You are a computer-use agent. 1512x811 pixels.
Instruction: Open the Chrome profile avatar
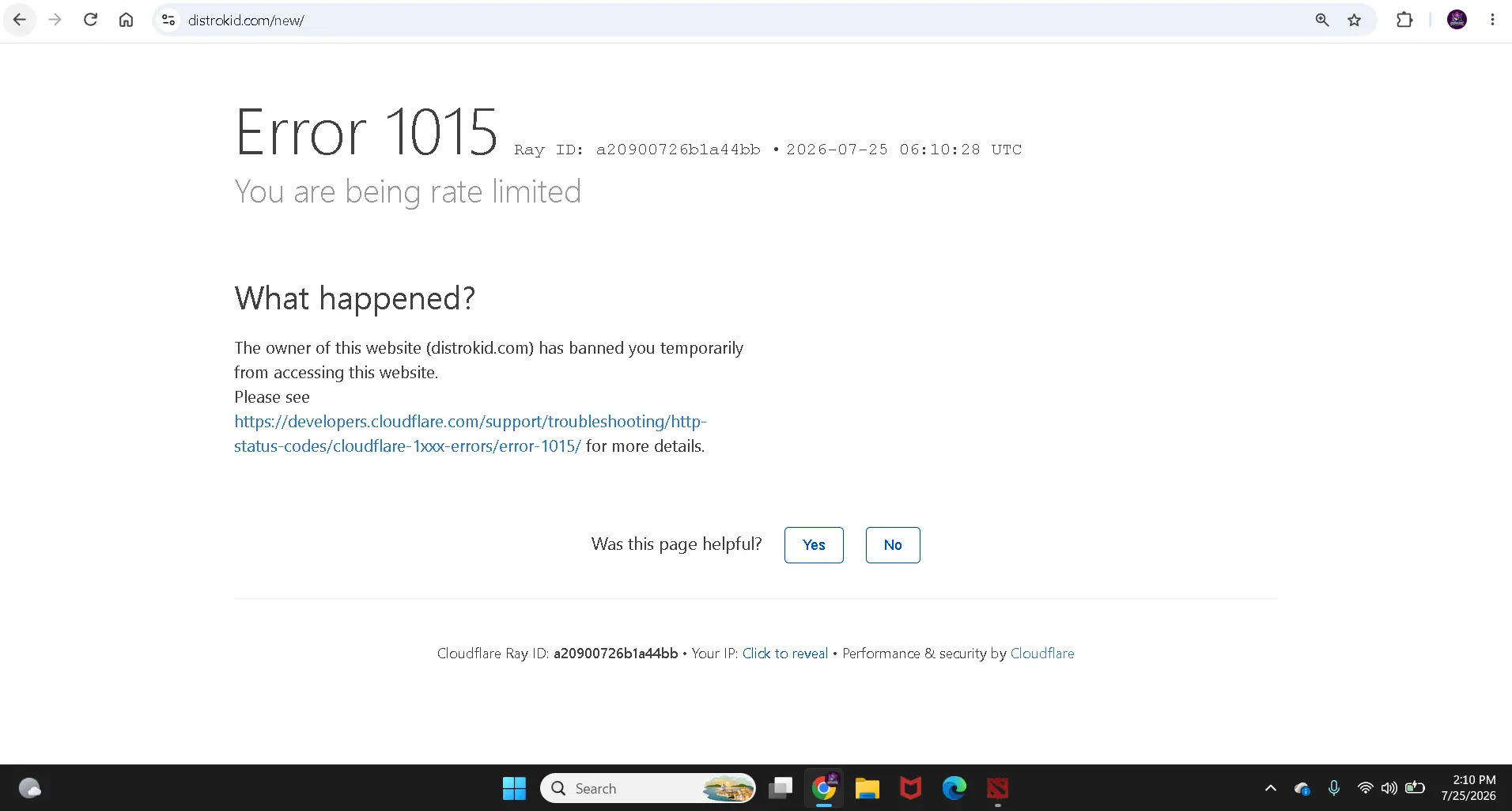pos(1457,20)
